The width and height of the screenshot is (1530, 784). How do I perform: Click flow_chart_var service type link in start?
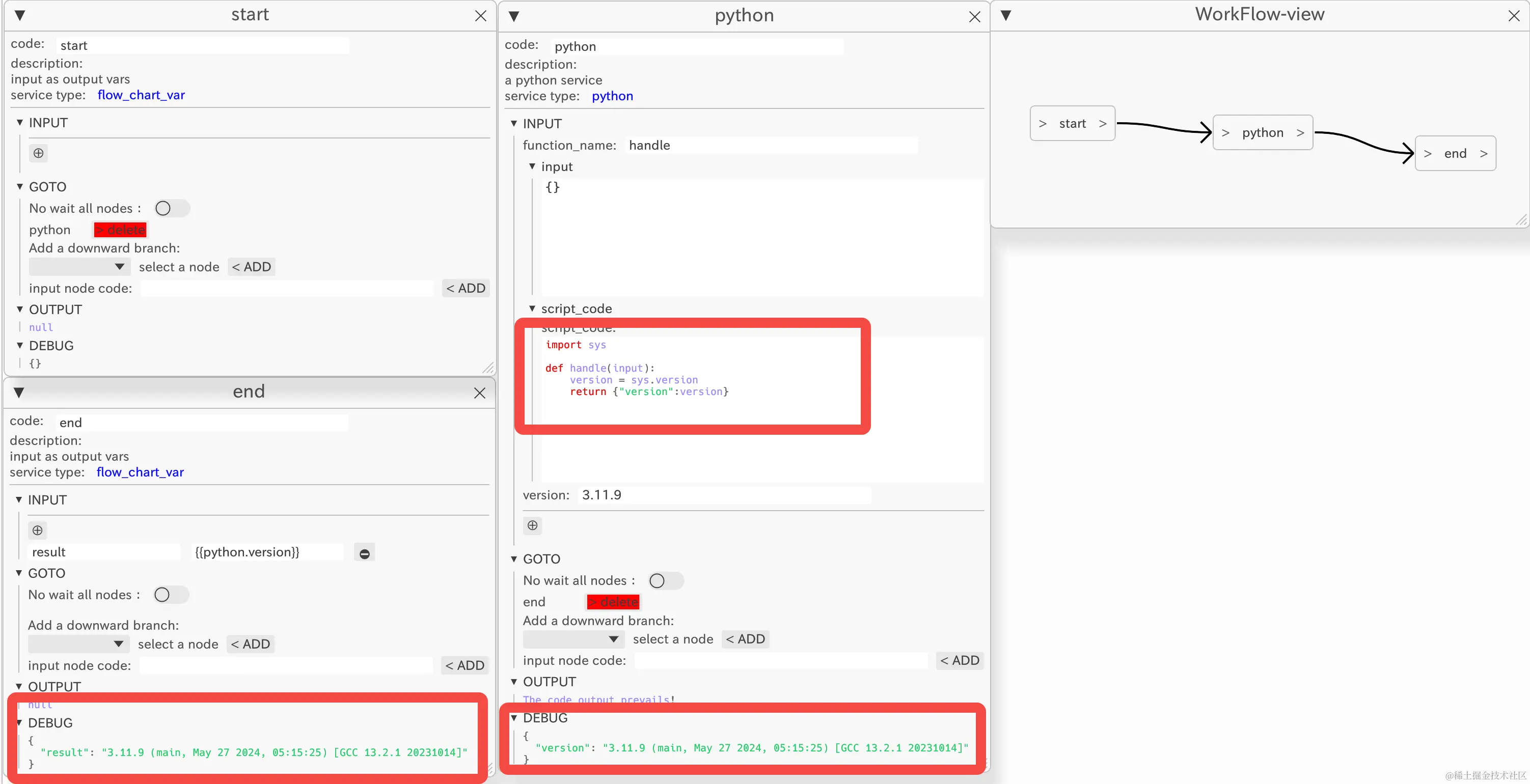pos(141,95)
